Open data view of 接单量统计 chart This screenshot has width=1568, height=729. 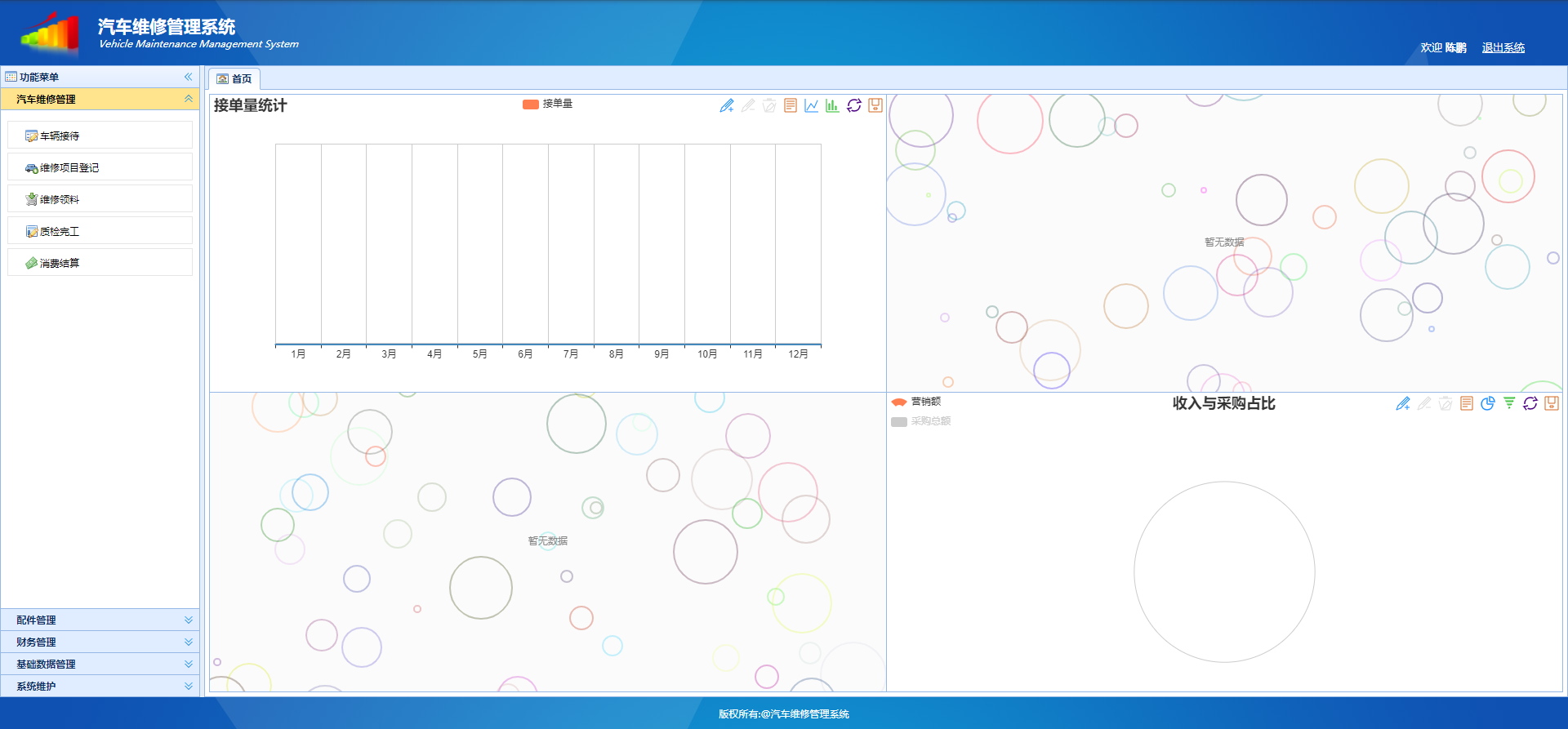coord(791,105)
